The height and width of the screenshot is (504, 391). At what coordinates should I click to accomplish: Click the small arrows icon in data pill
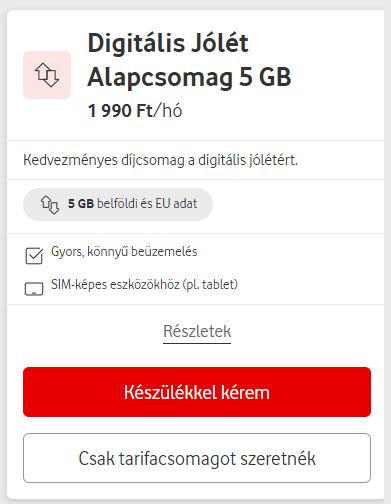50,205
